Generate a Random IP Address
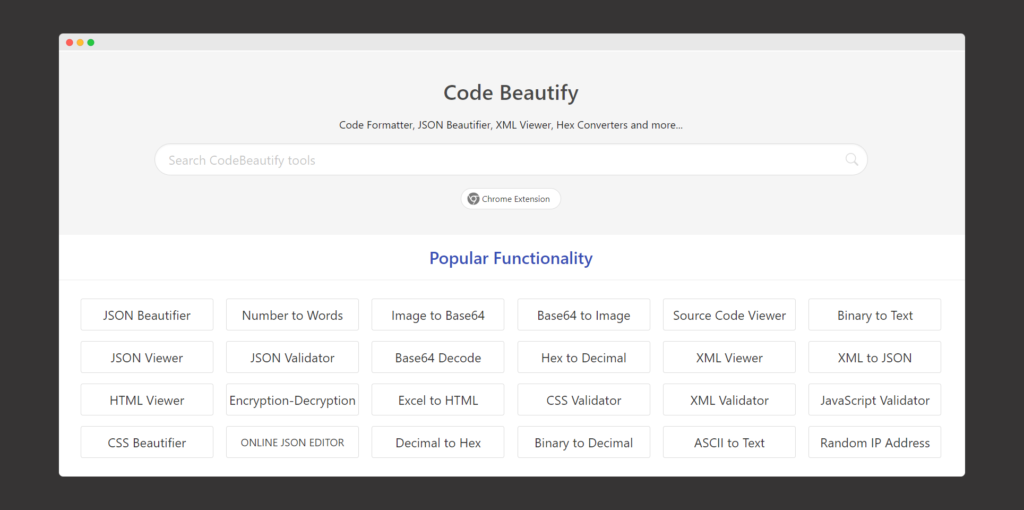This screenshot has height=510, width=1024. click(874, 443)
